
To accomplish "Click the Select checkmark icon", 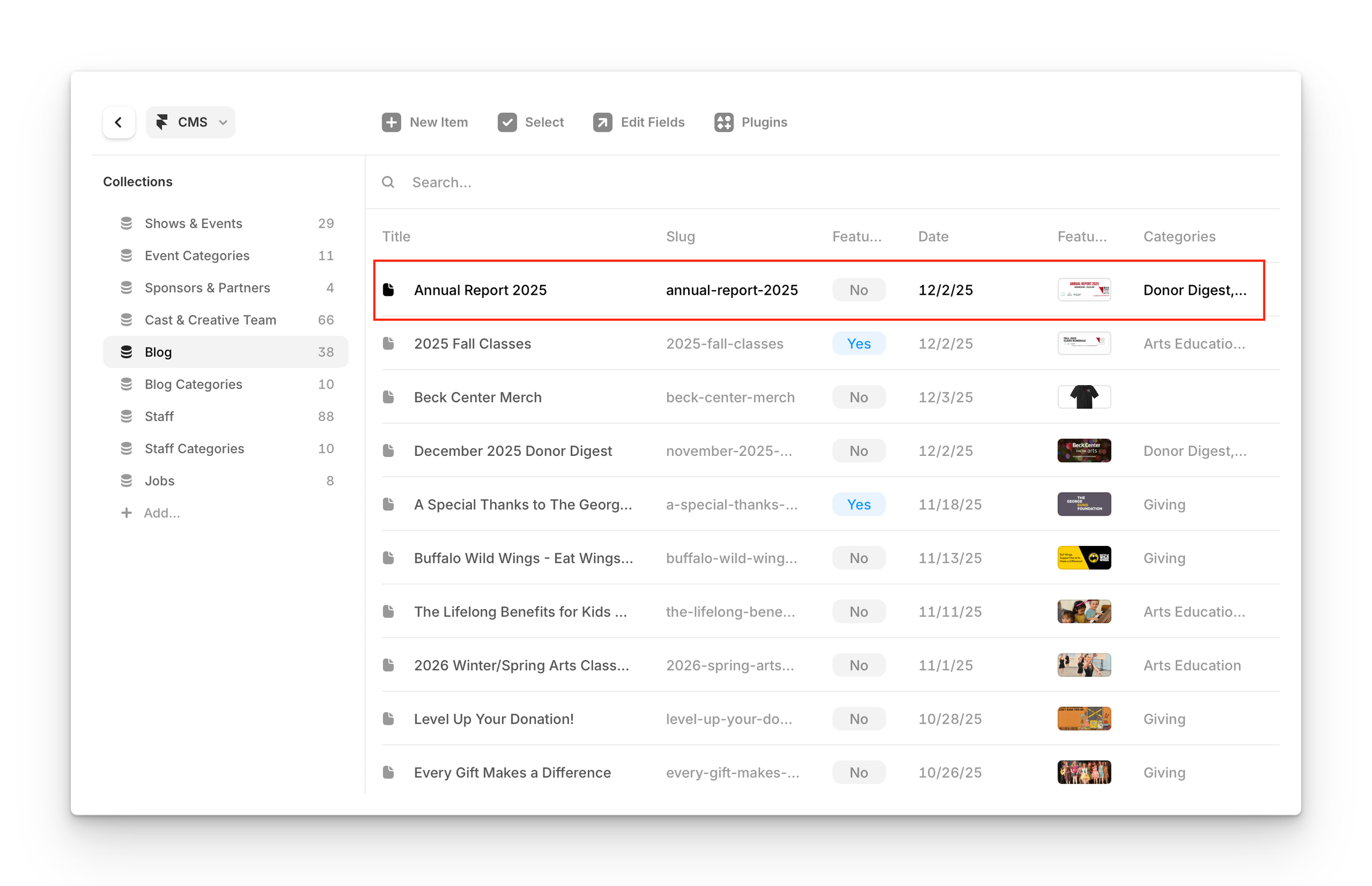I will tap(507, 122).
